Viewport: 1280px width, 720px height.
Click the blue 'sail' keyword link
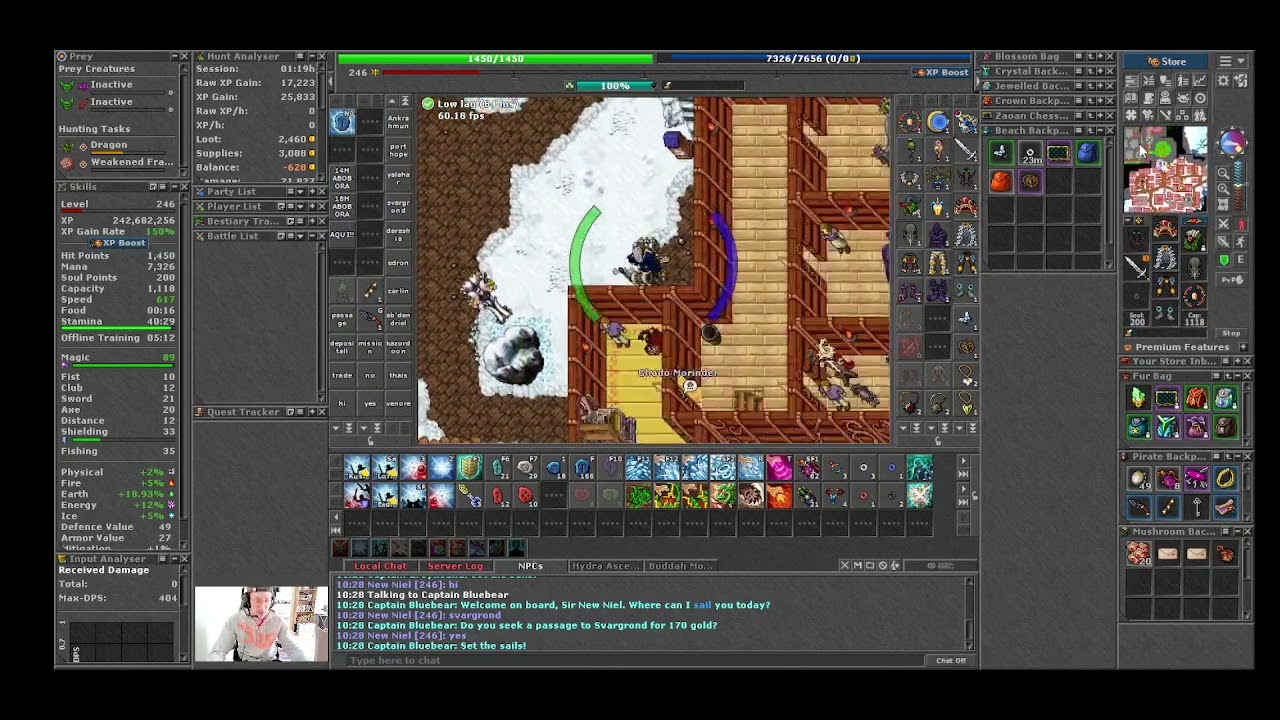click(702, 605)
